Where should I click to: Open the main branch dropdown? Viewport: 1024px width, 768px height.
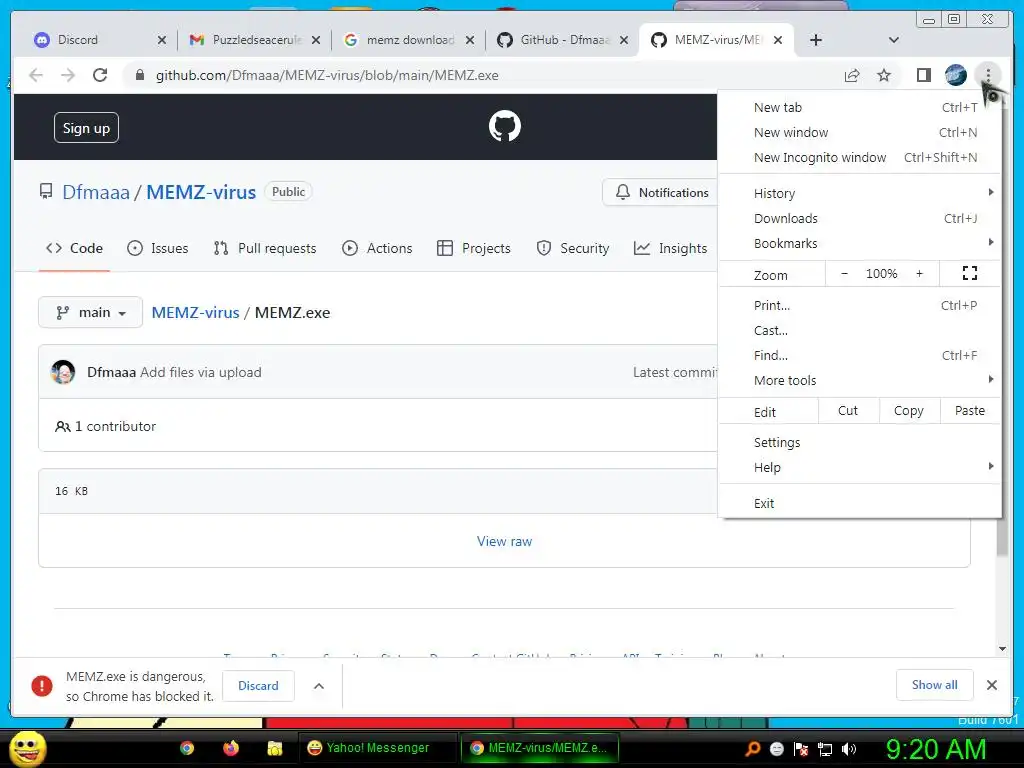coord(90,312)
